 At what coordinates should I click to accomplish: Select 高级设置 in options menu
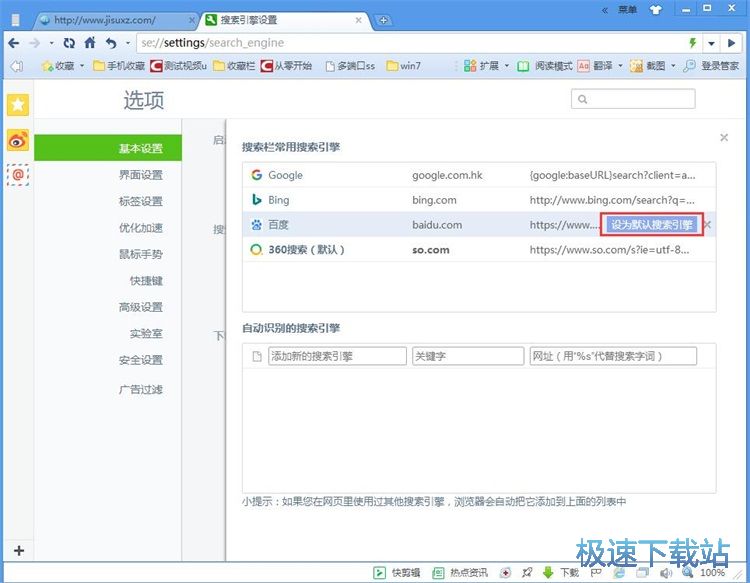pyautogui.click(x=141, y=307)
